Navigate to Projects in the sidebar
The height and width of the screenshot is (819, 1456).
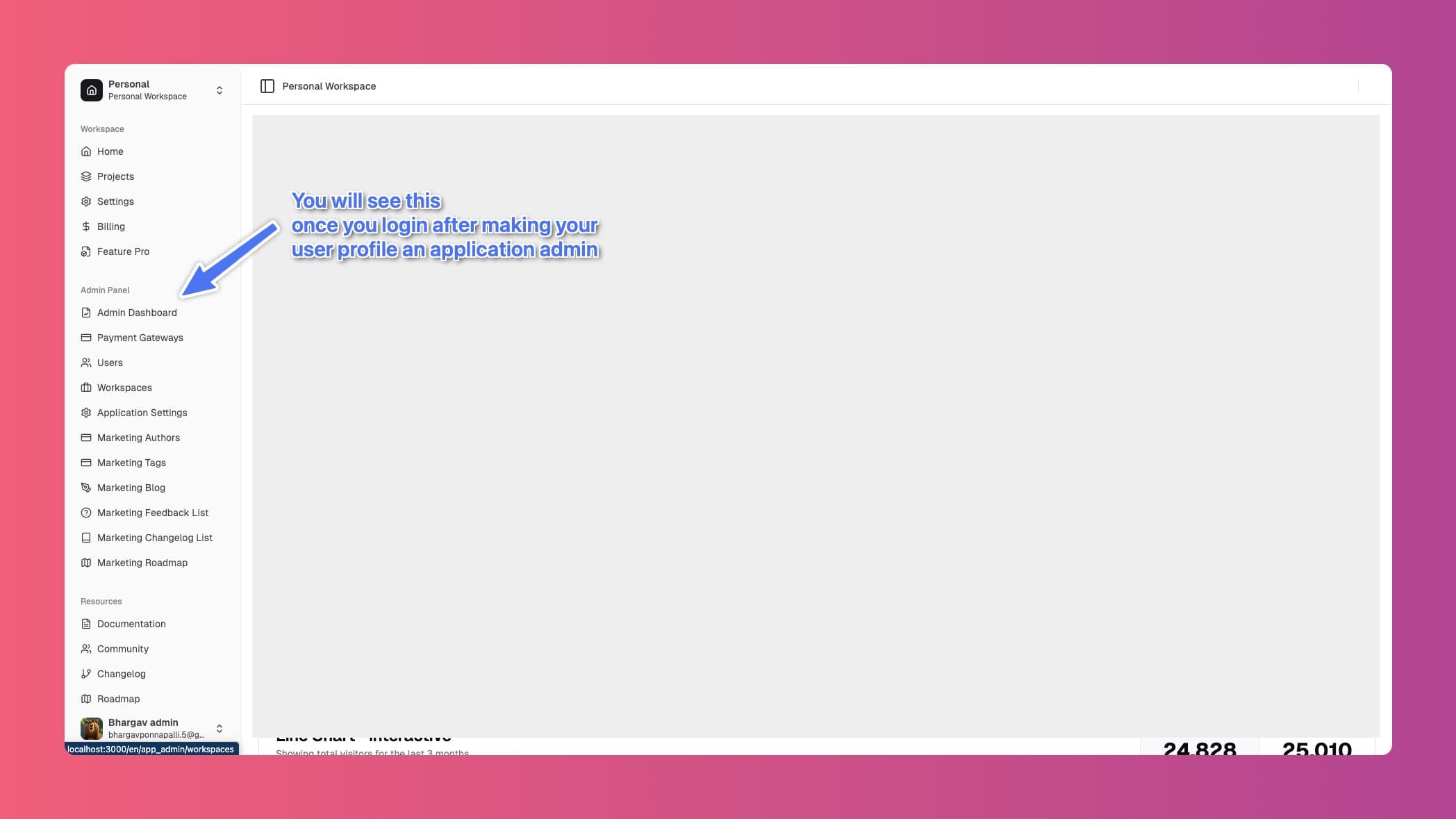coord(115,176)
